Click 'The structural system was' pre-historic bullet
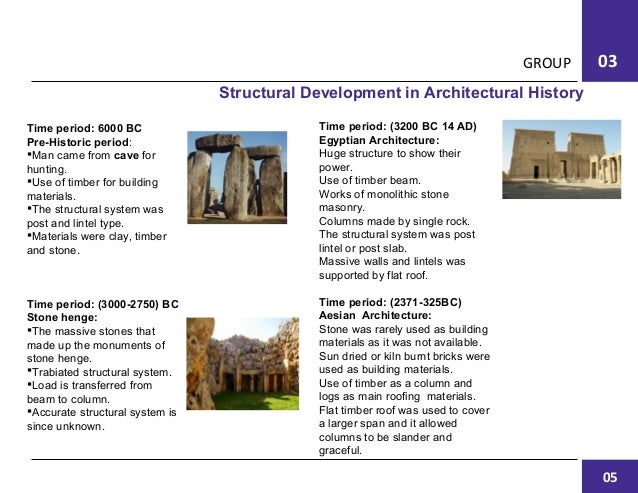638x493 pixels. pyautogui.click(x=95, y=209)
